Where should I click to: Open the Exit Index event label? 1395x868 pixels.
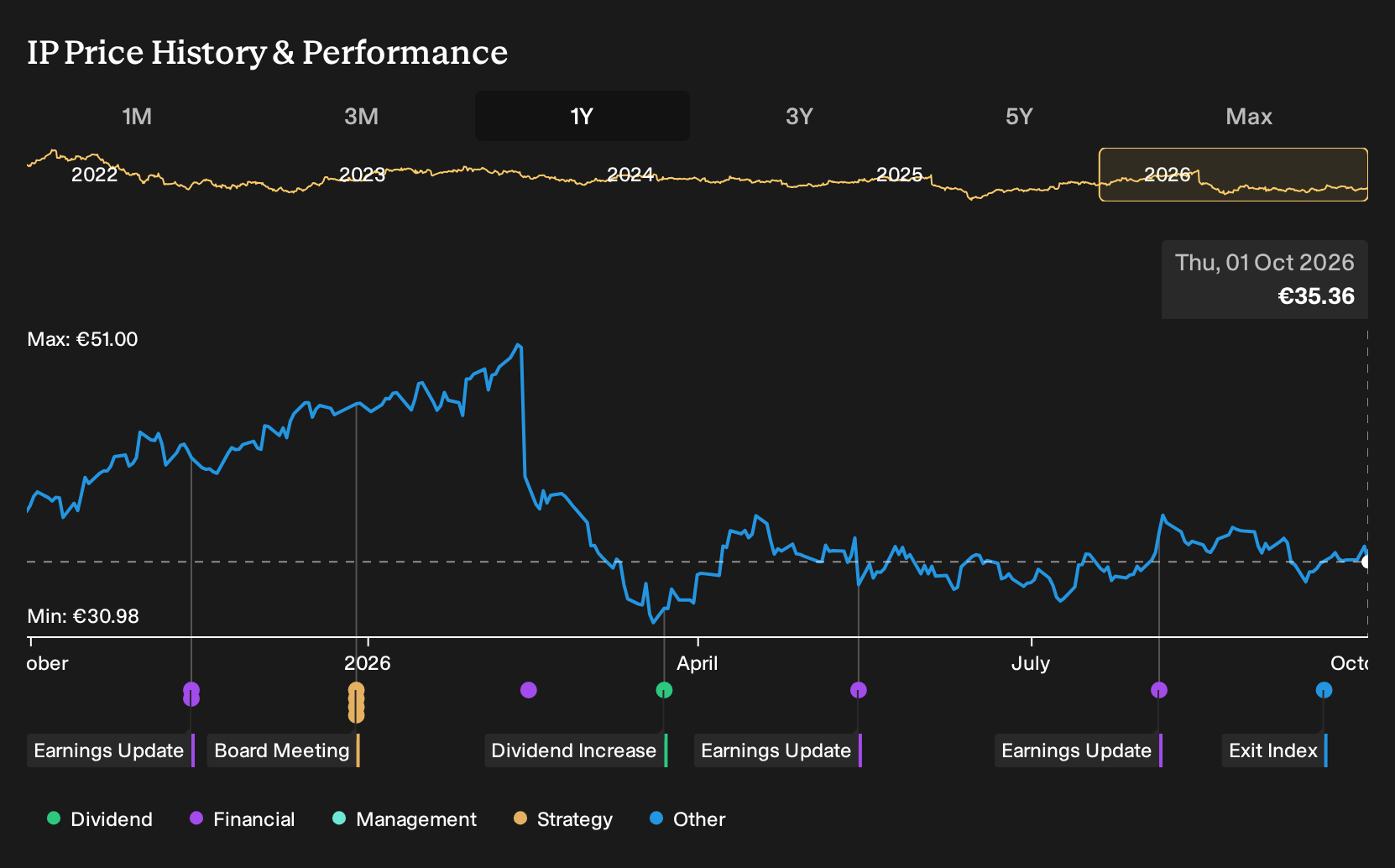click(x=1275, y=750)
